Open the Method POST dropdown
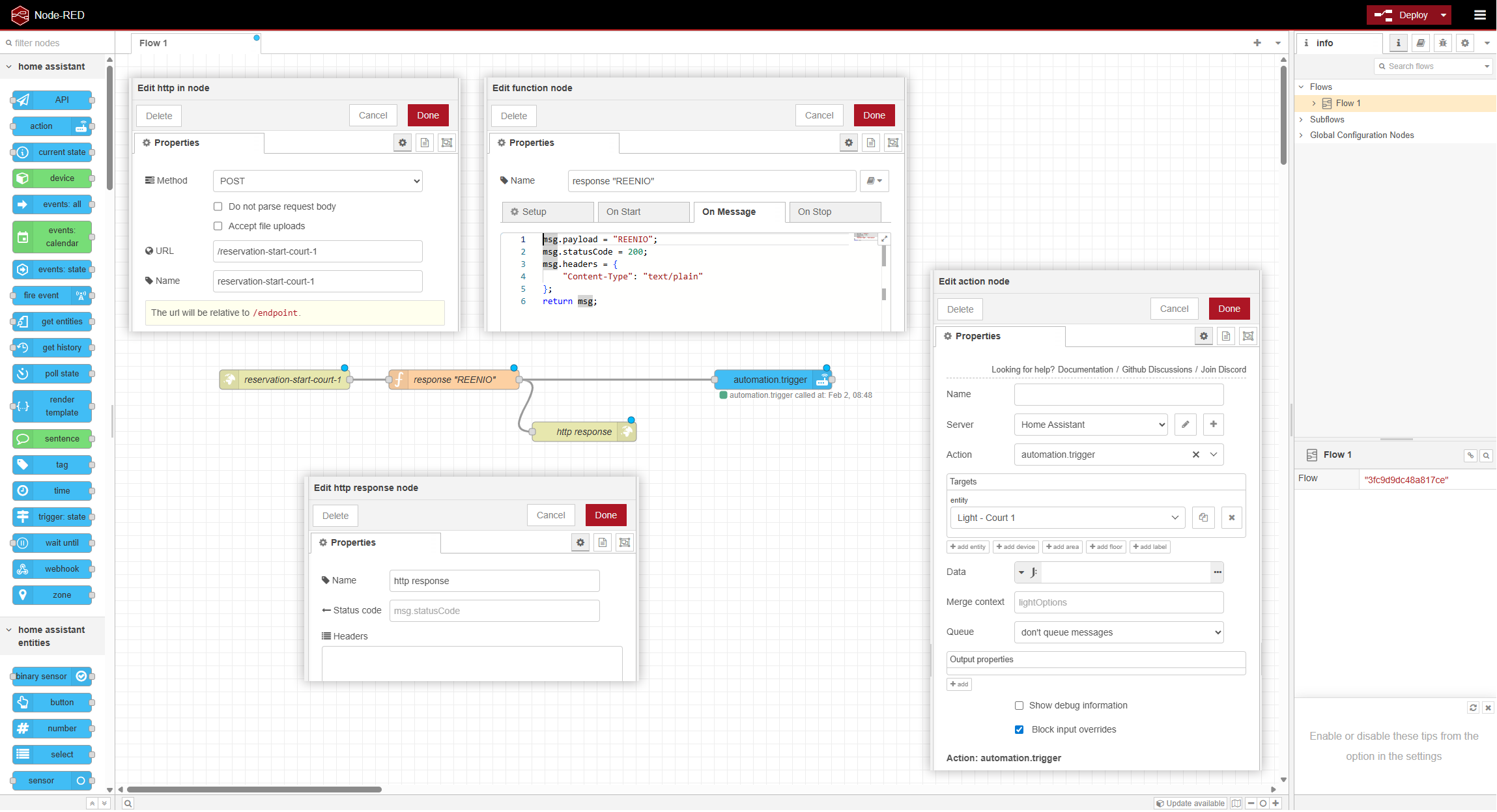This screenshot has height=812, width=1497. (x=317, y=181)
